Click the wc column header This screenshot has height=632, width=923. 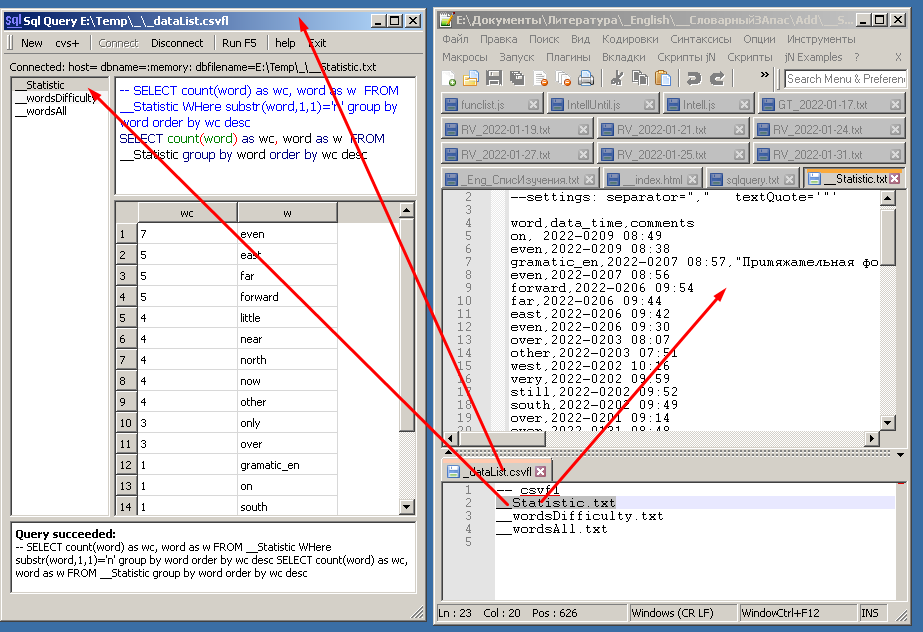tap(187, 212)
